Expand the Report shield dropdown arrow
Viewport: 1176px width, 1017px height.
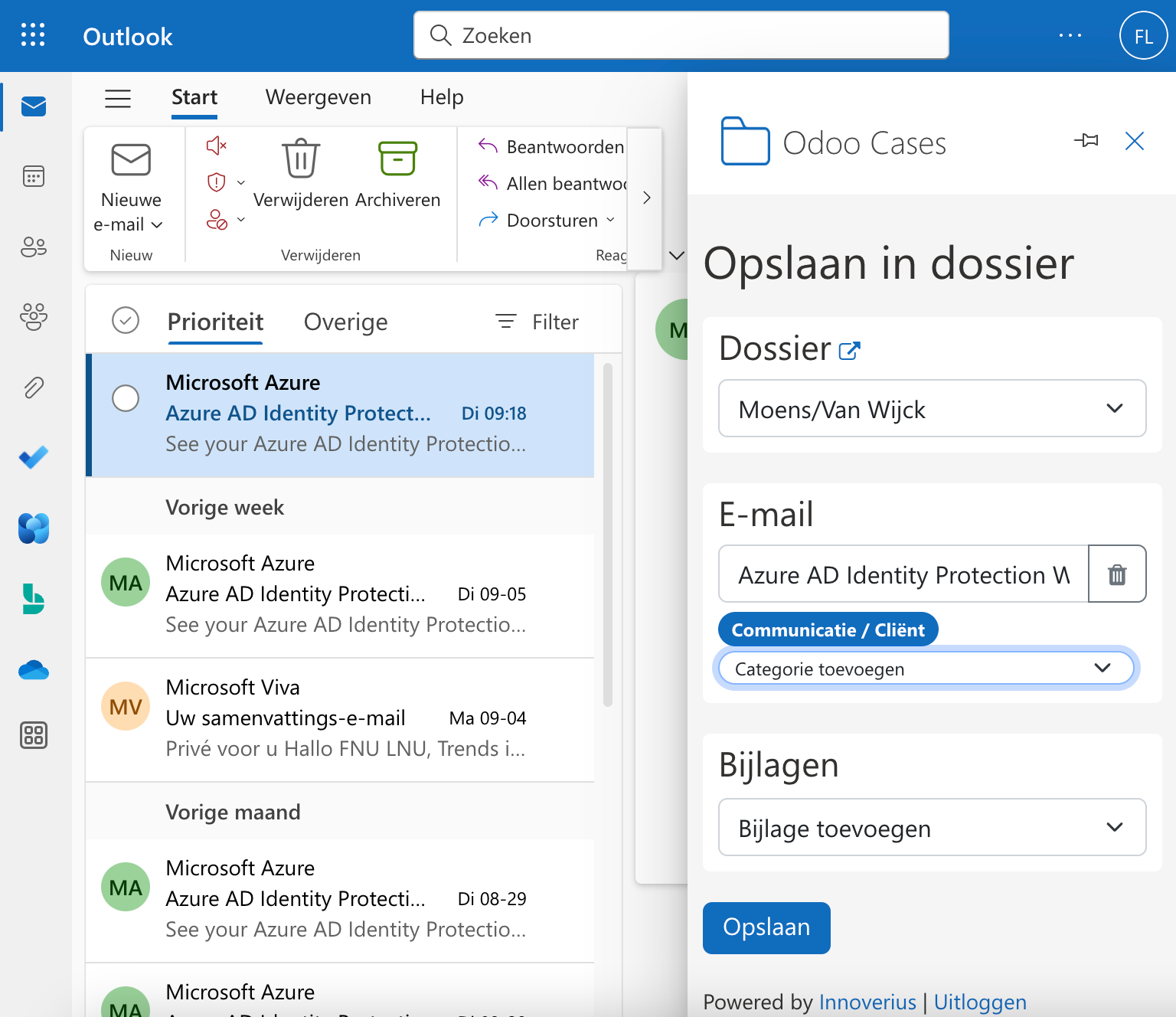click(241, 182)
